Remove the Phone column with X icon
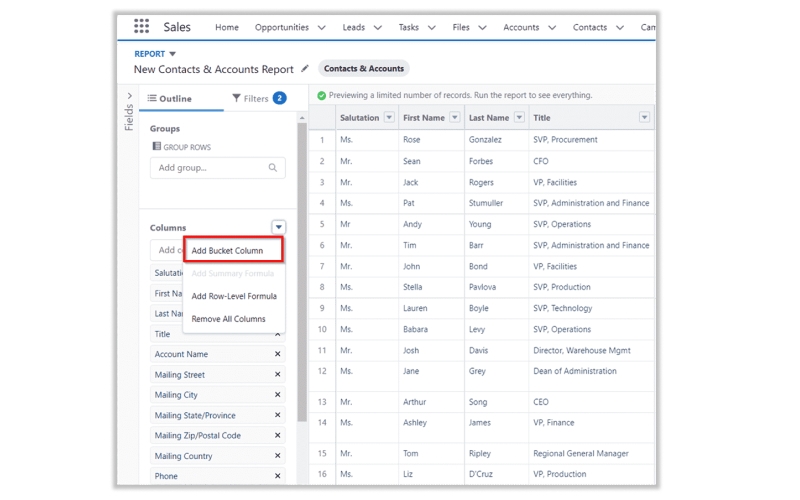Screen dimensions: 800x500 (x=278, y=476)
